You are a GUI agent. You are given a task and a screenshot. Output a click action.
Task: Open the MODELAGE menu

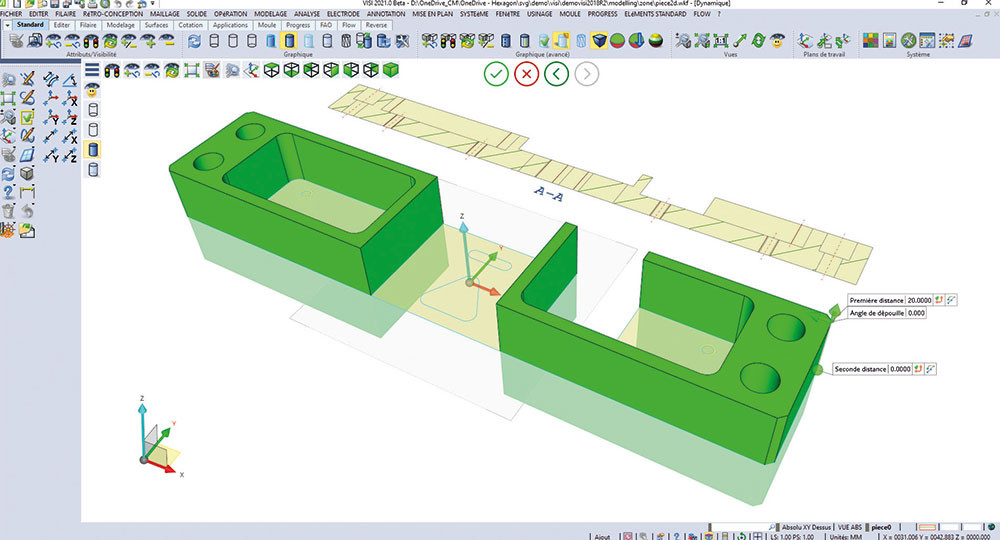coord(270,13)
